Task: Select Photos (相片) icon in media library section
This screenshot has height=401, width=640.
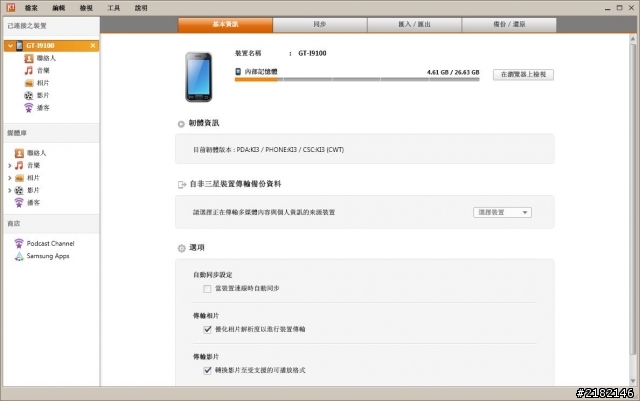Action: (x=19, y=178)
